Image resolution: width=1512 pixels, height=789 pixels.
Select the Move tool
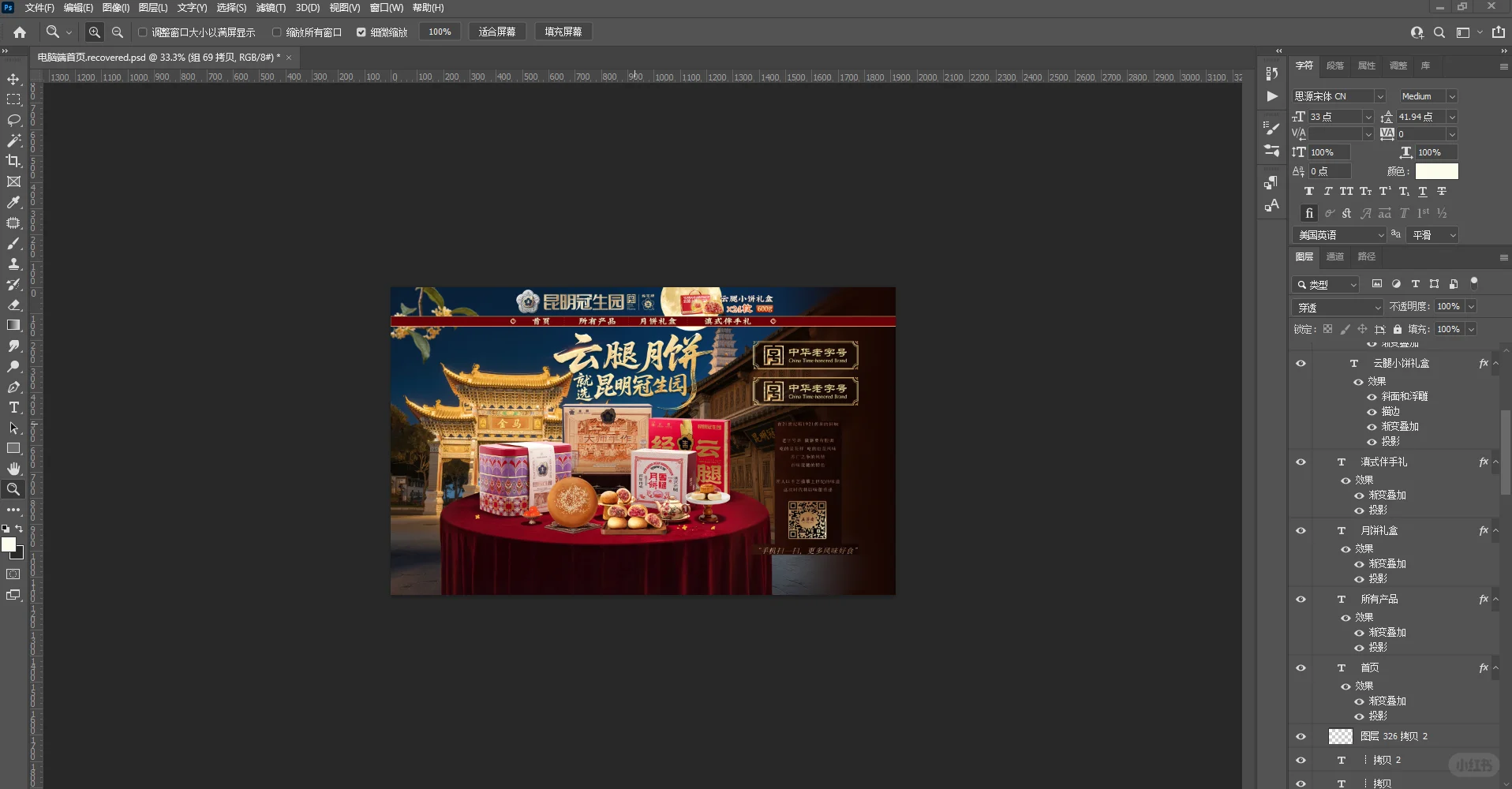coord(13,79)
